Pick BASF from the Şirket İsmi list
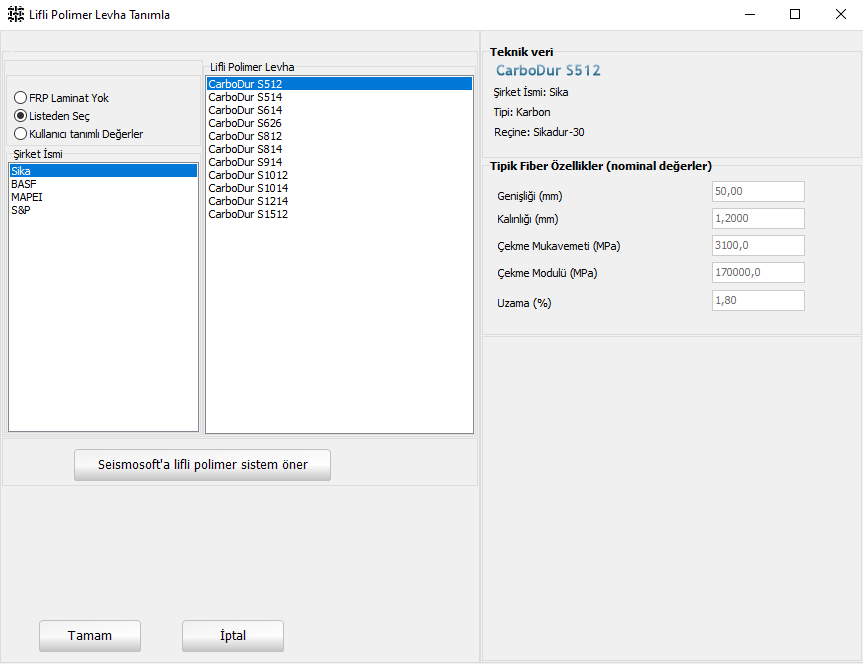The width and height of the screenshot is (863, 664). 103,184
